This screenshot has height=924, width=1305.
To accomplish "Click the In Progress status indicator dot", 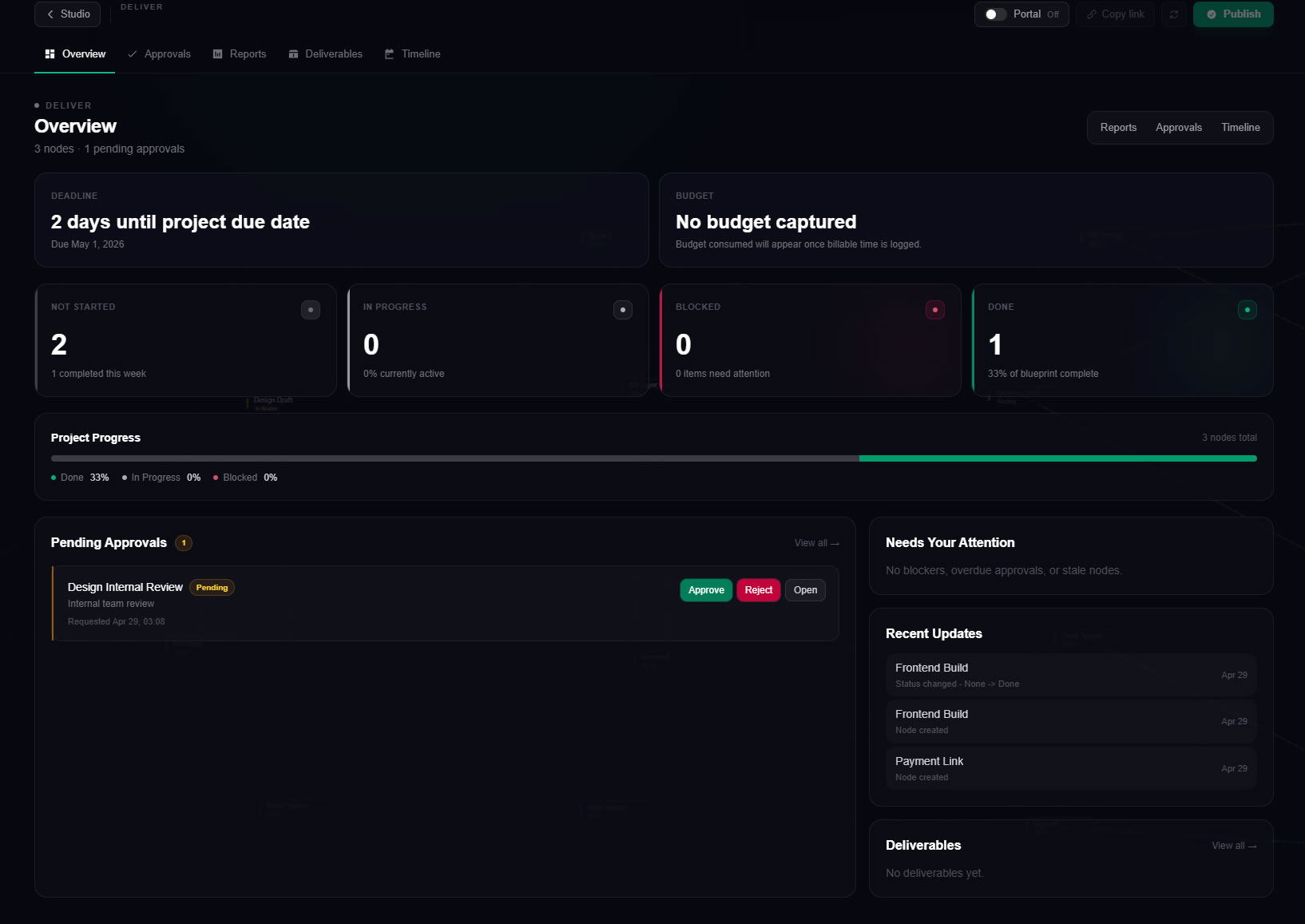I will 623,310.
